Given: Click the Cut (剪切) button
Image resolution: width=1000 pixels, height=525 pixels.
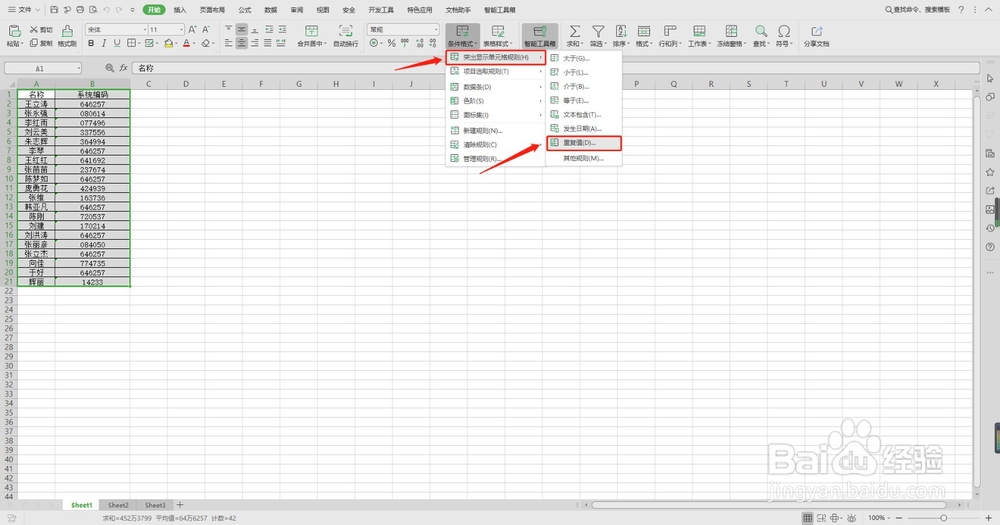Looking at the screenshot, I should (x=41, y=30).
